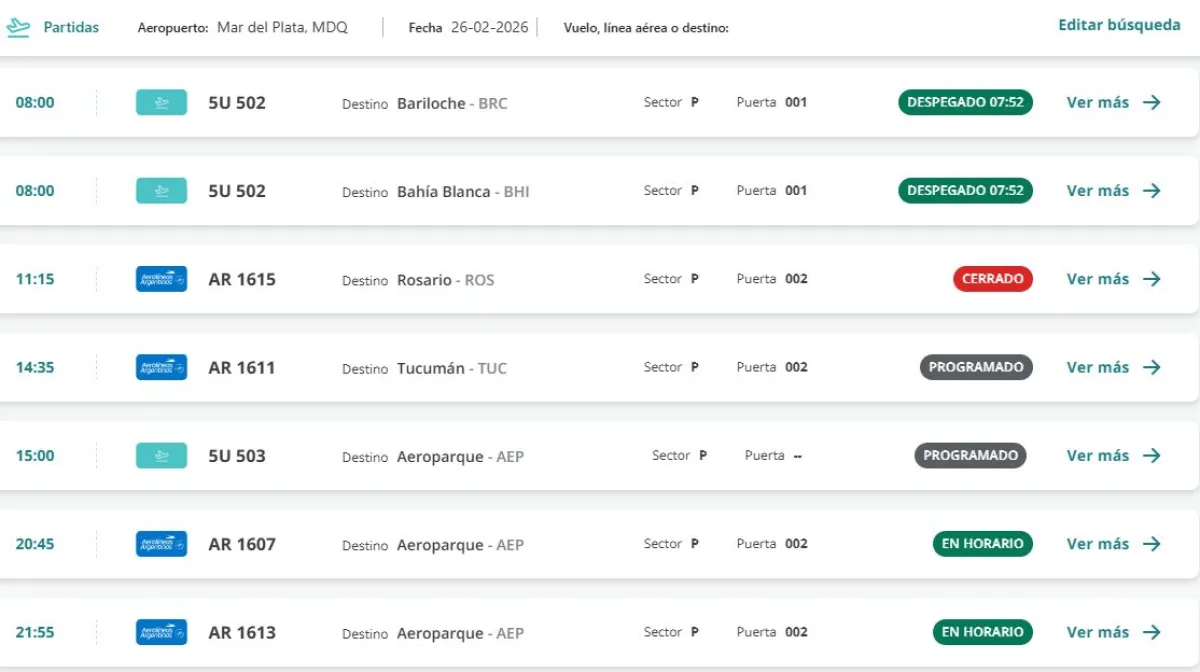Click the arrow next to Ver más for 5U 503
Screen dimensions: 1200x672
(x=1152, y=455)
